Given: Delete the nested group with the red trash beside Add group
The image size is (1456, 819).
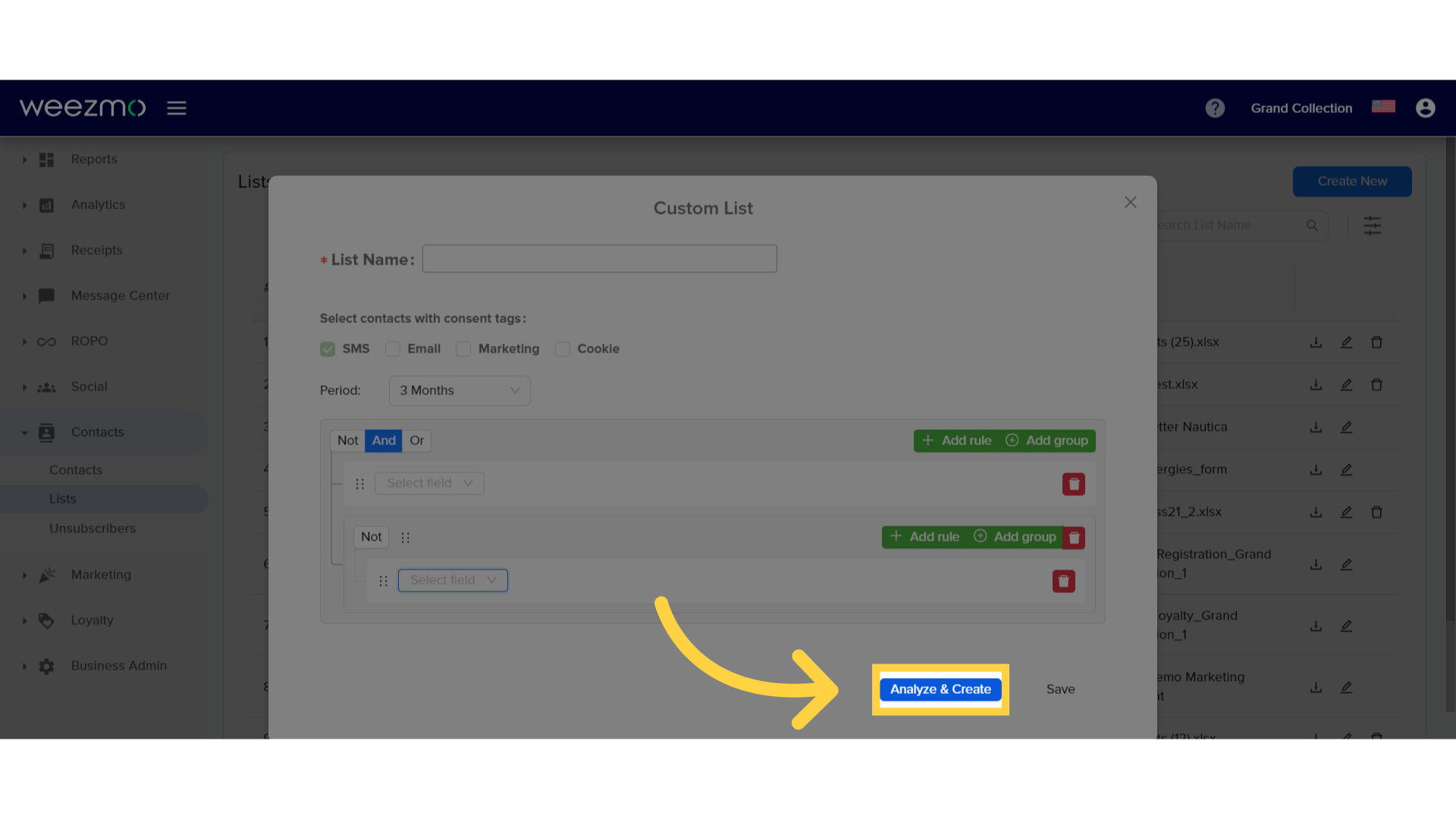Looking at the screenshot, I should [x=1075, y=538].
